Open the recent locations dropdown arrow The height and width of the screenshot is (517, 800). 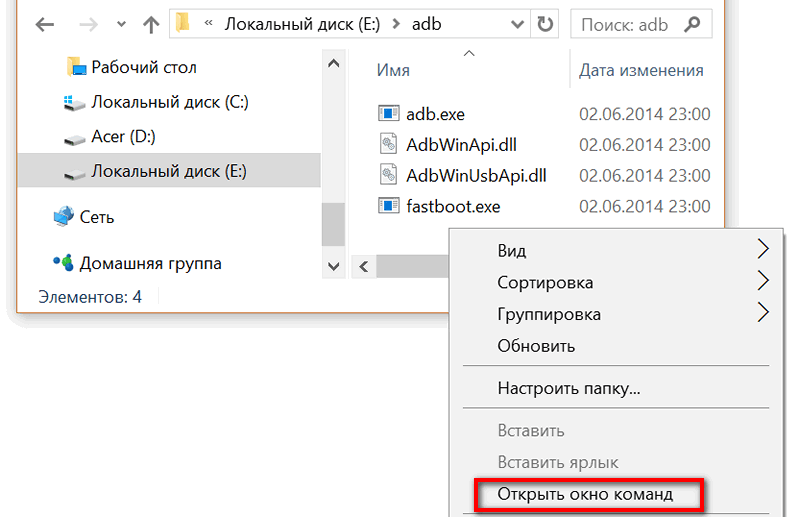click(x=121, y=24)
